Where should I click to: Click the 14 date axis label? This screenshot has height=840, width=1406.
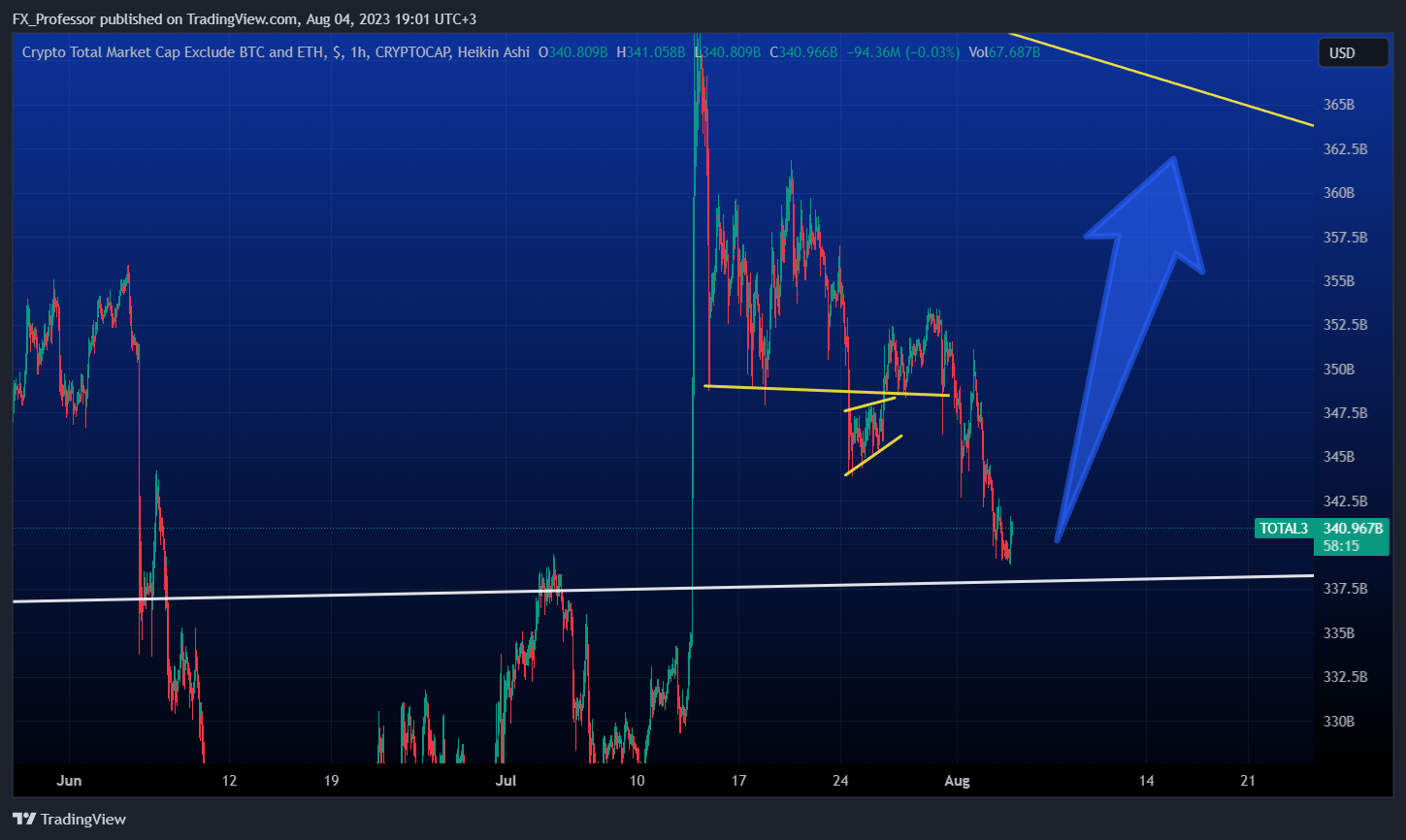click(x=1147, y=781)
